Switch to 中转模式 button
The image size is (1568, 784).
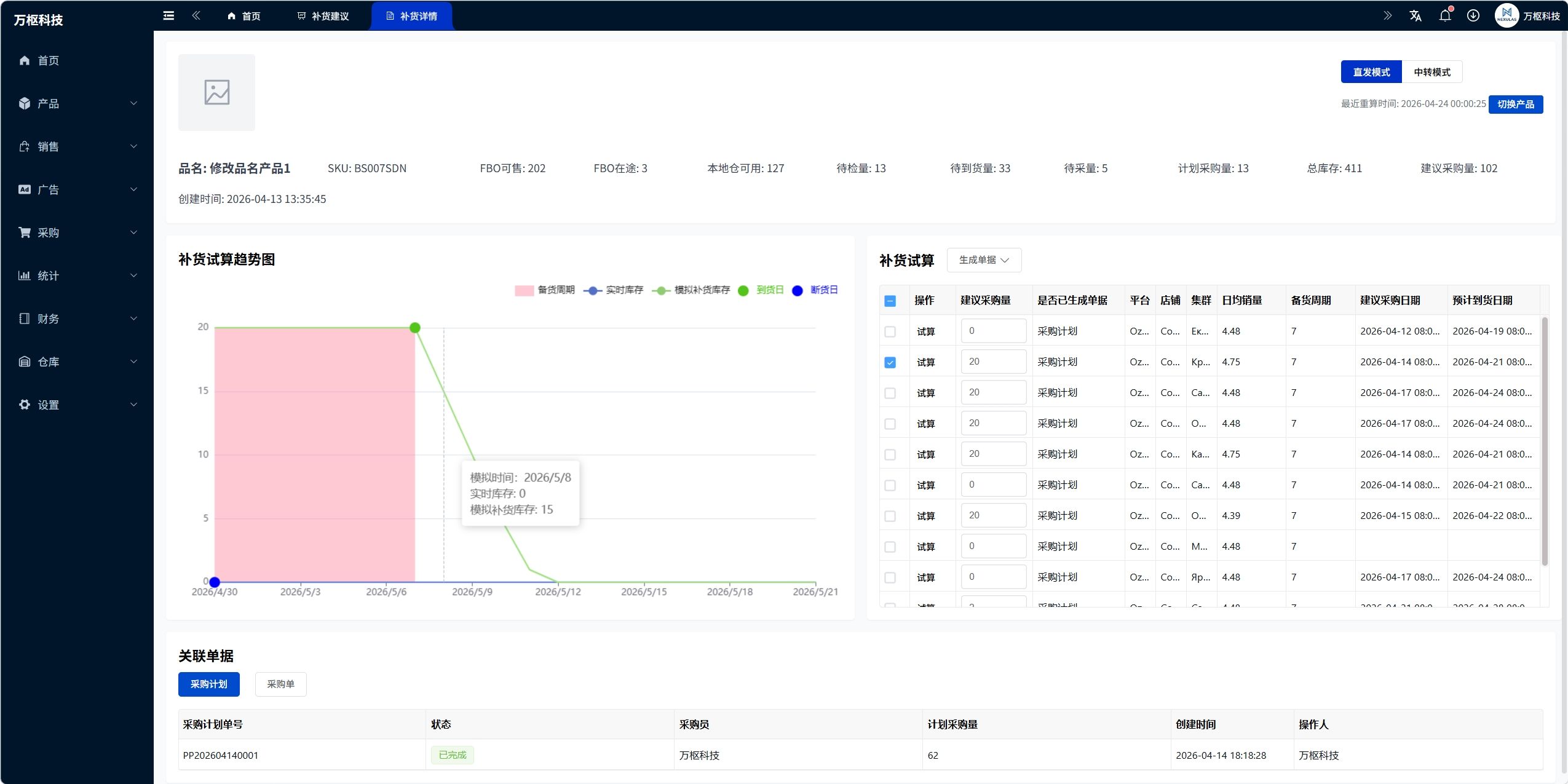1432,72
